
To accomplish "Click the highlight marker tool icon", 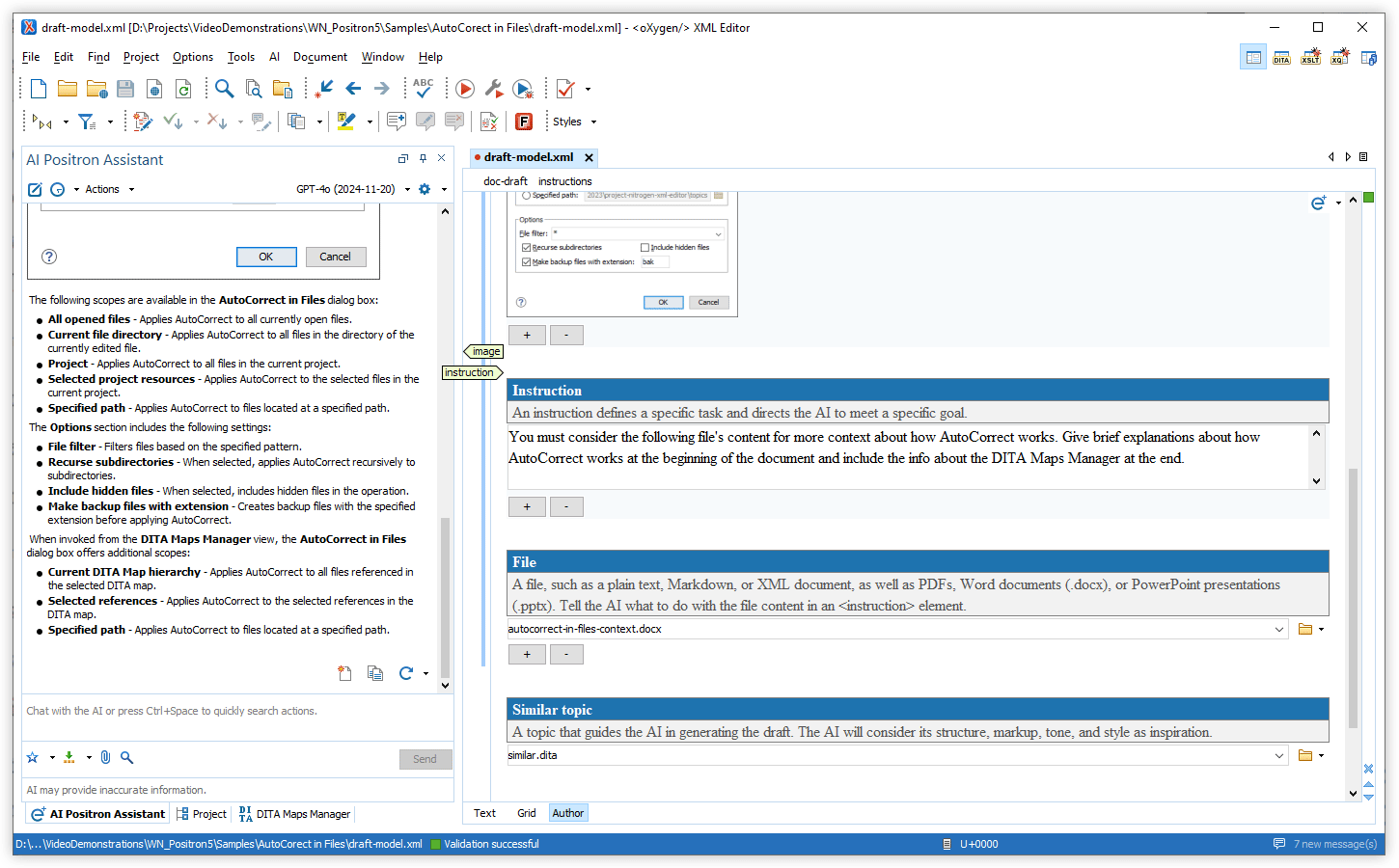I will (345, 122).
